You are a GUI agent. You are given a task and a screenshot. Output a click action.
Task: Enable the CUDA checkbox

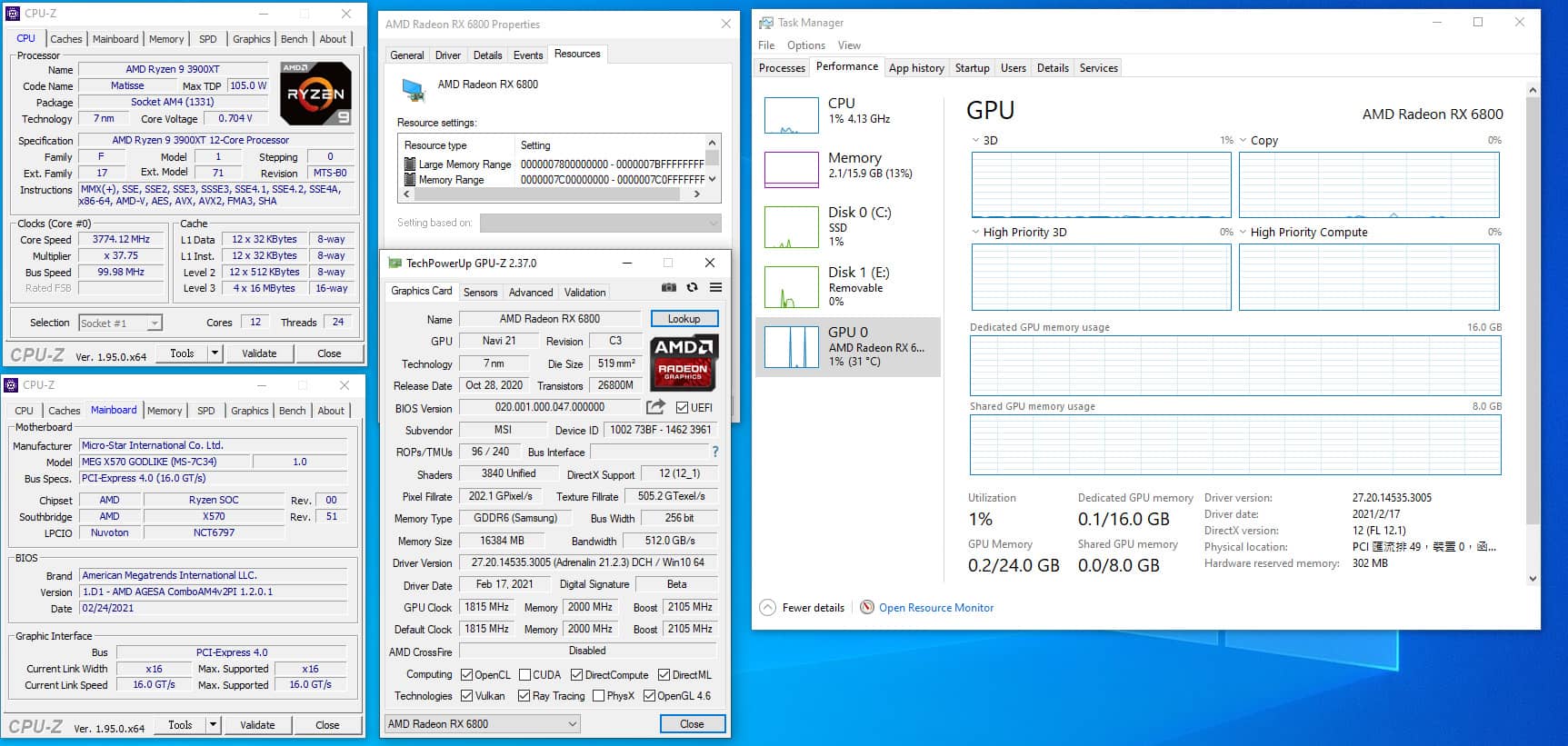[524, 675]
